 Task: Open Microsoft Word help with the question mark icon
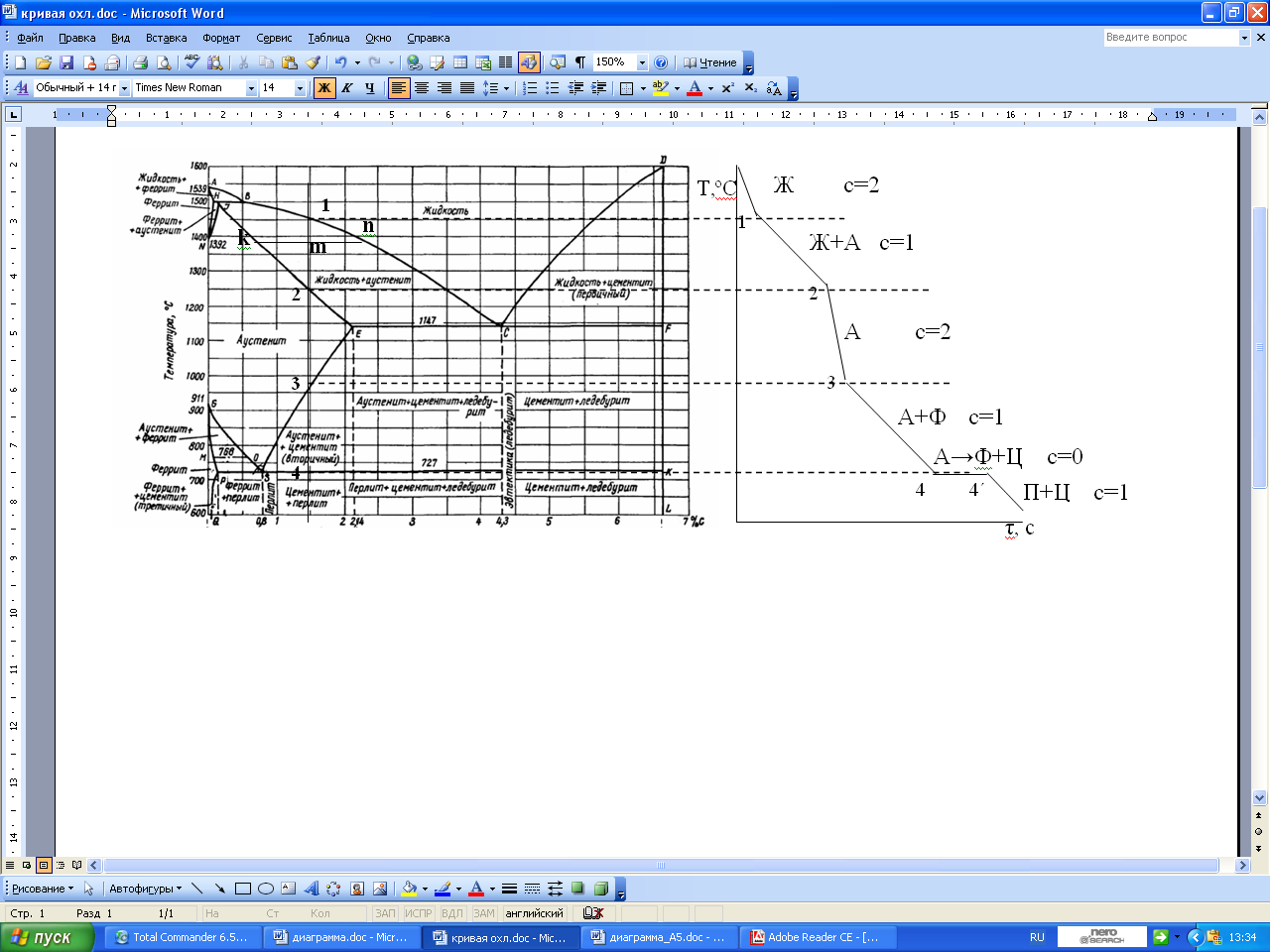[661, 62]
